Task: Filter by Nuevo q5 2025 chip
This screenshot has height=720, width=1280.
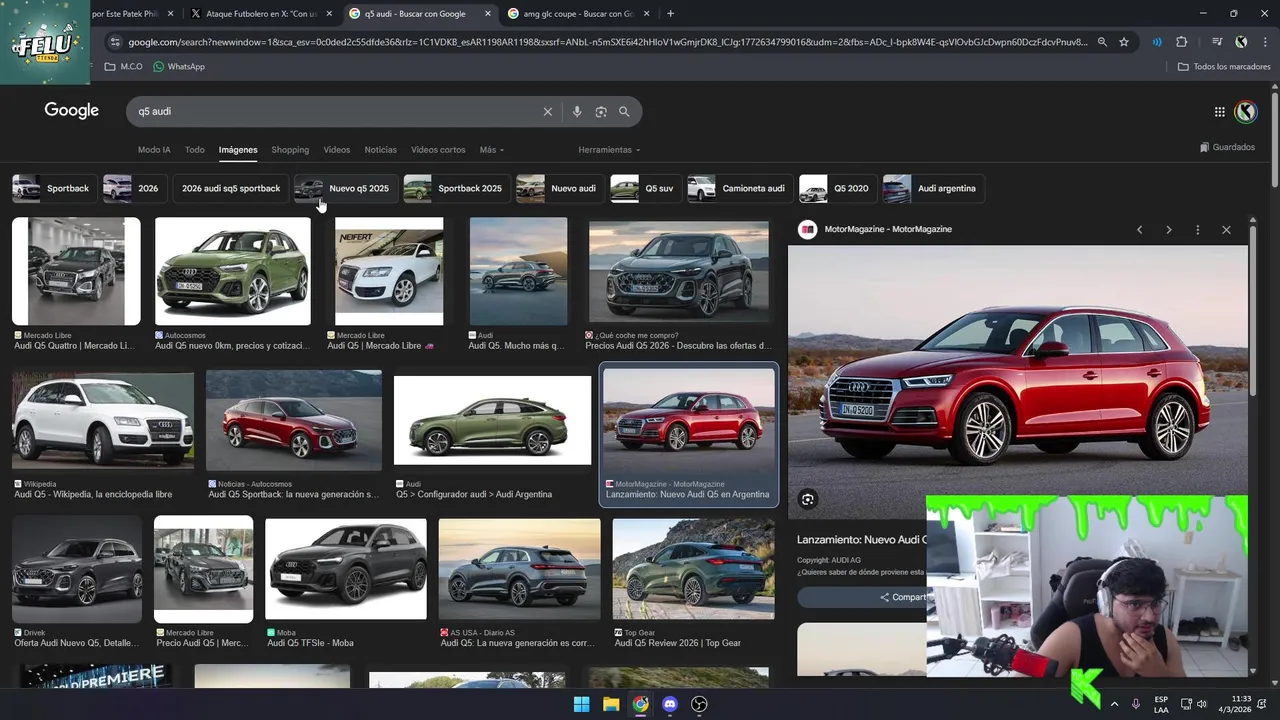Action: (x=346, y=188)
